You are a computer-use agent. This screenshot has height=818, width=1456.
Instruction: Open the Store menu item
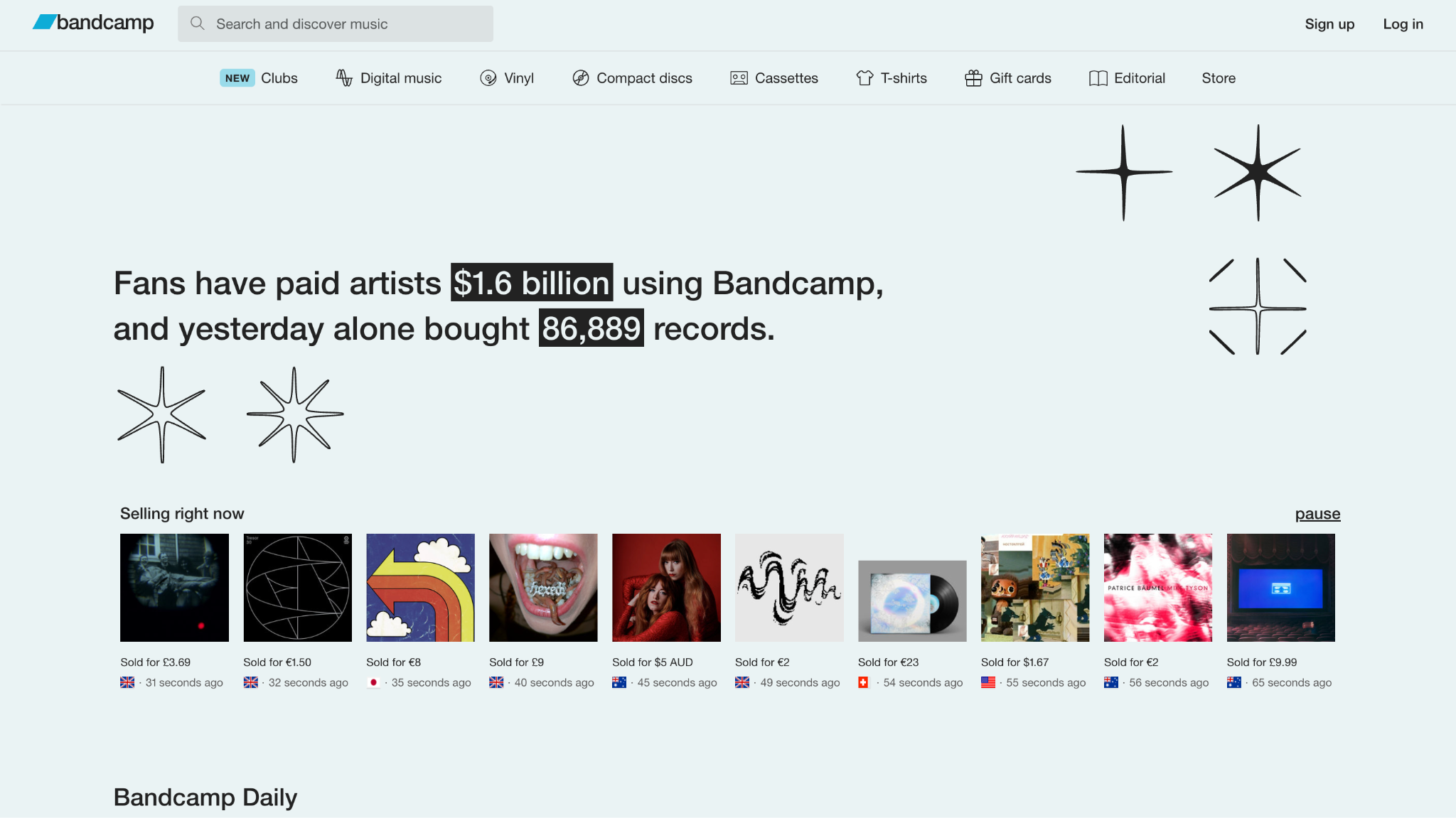click(x=1218, y=78)
